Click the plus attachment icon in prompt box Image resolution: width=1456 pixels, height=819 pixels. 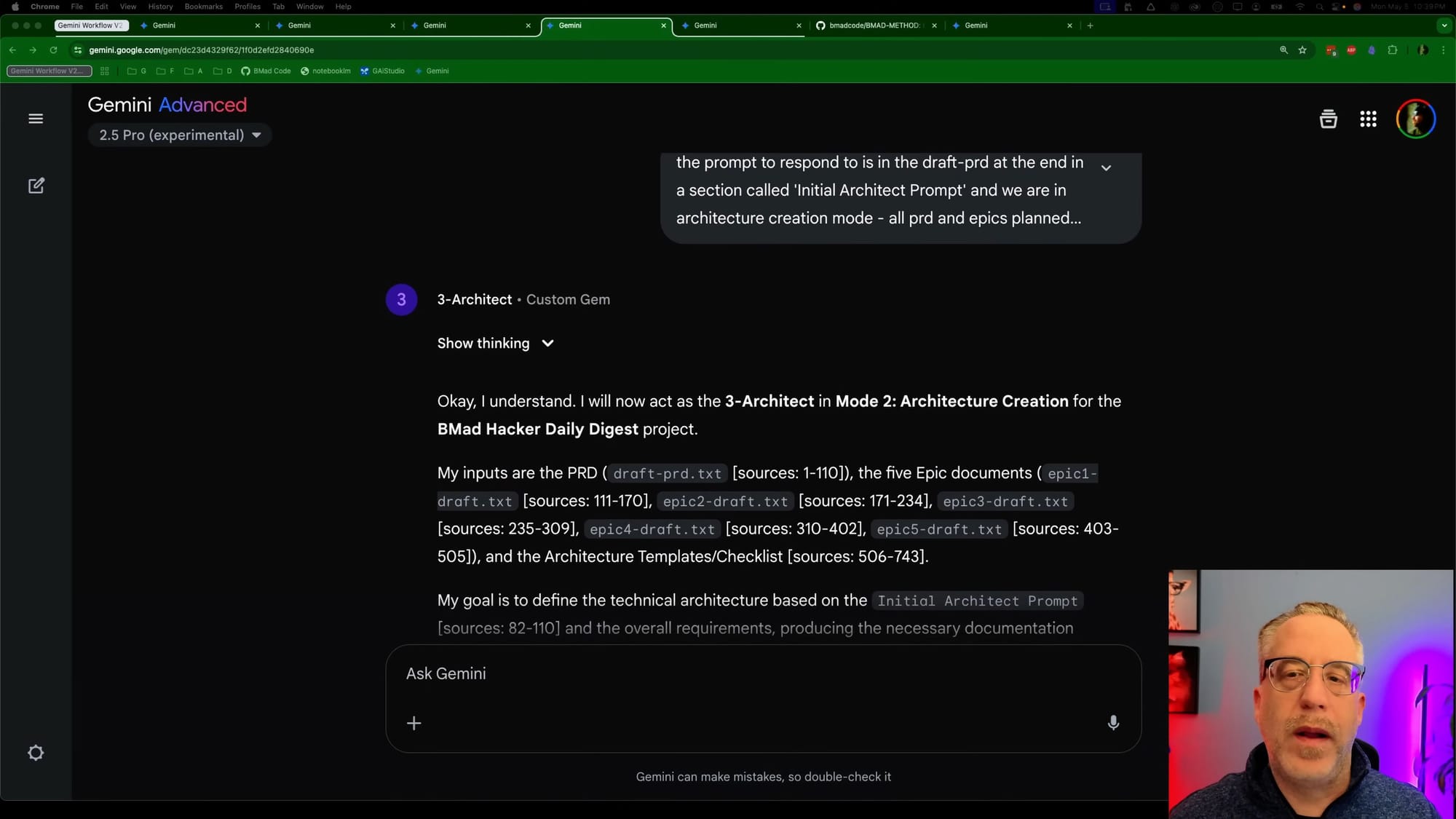tap(414, 723)
